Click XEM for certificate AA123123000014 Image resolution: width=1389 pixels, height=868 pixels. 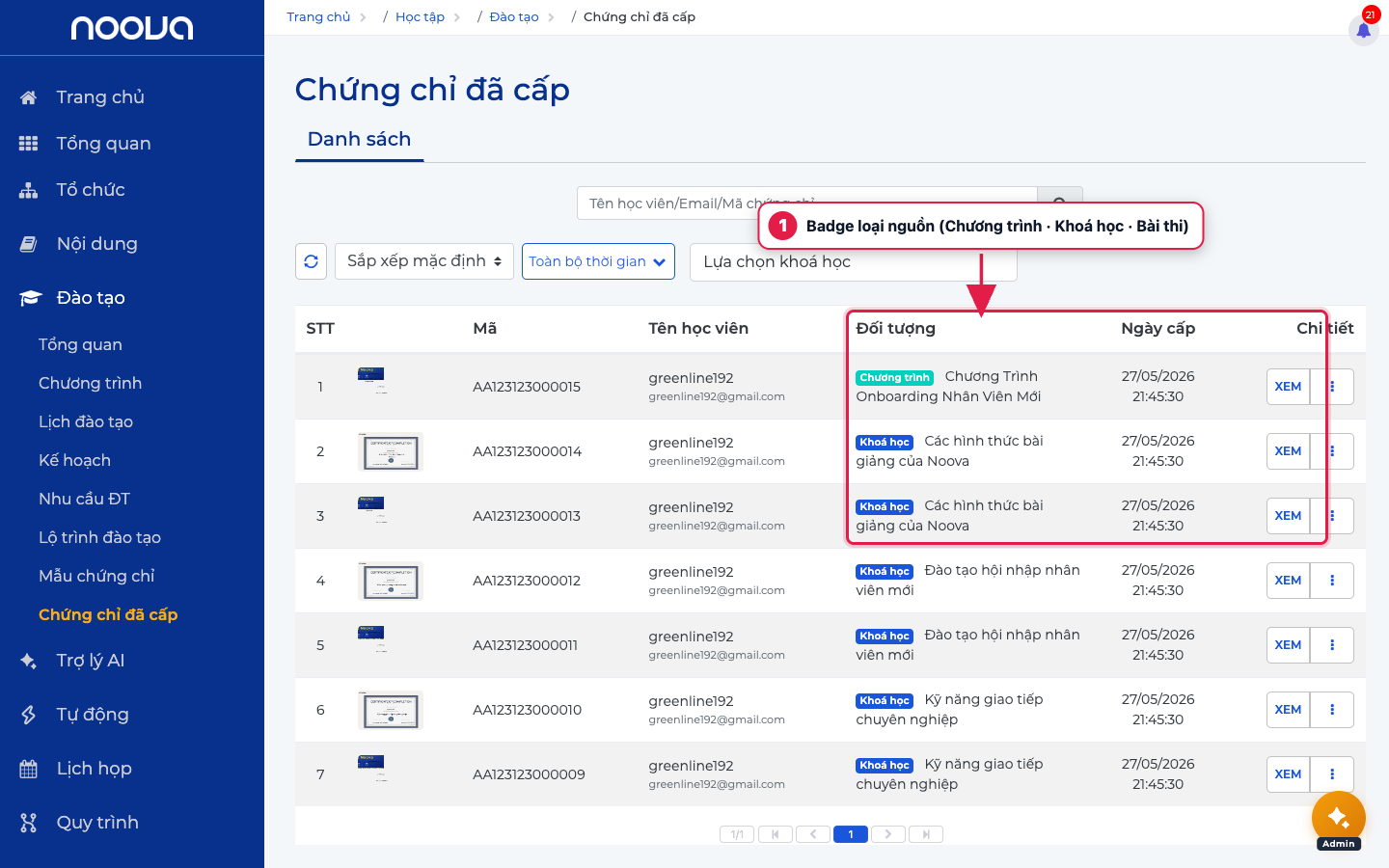click(1288, 451)
